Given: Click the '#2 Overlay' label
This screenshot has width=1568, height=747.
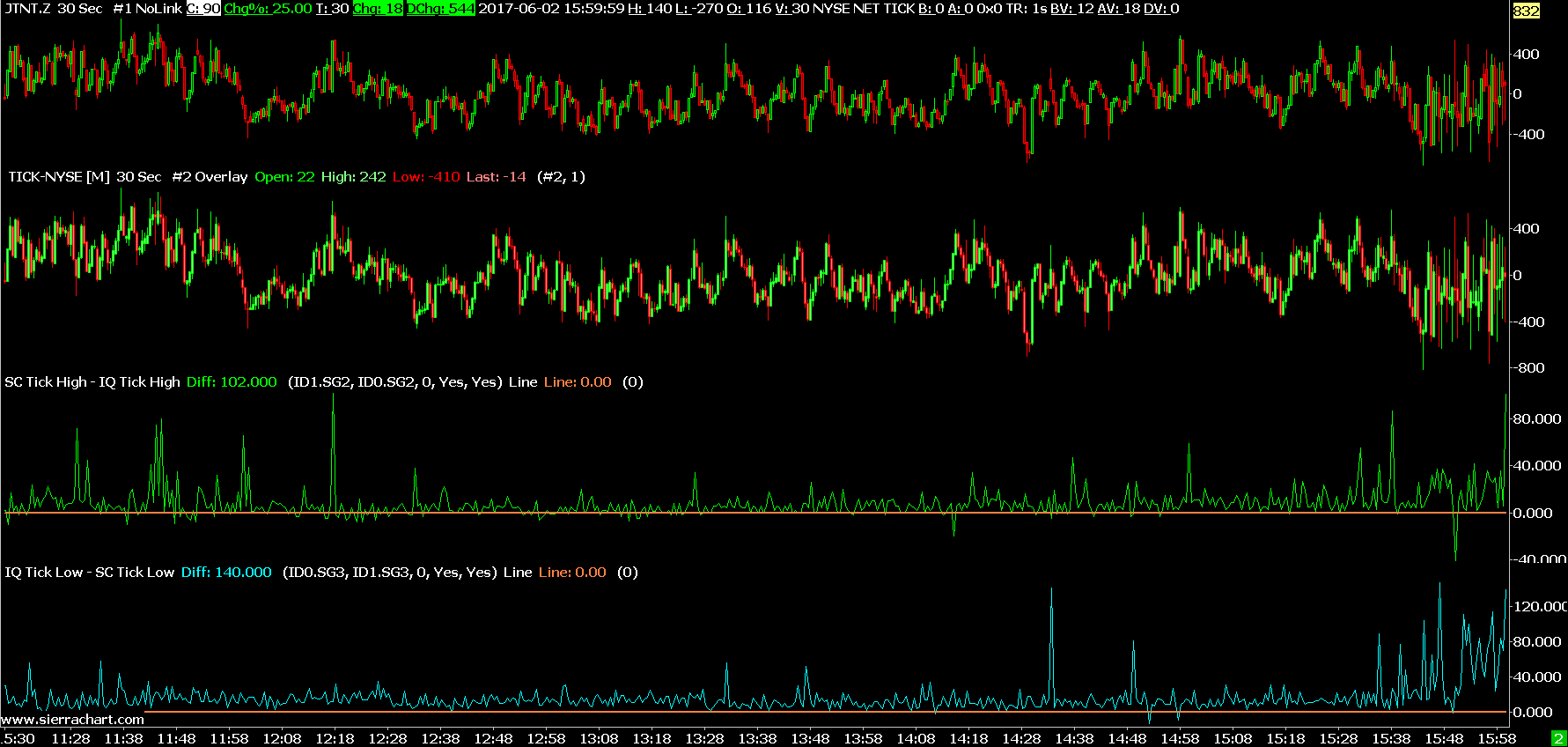Looking at the screenshot, I should (210, 177).
